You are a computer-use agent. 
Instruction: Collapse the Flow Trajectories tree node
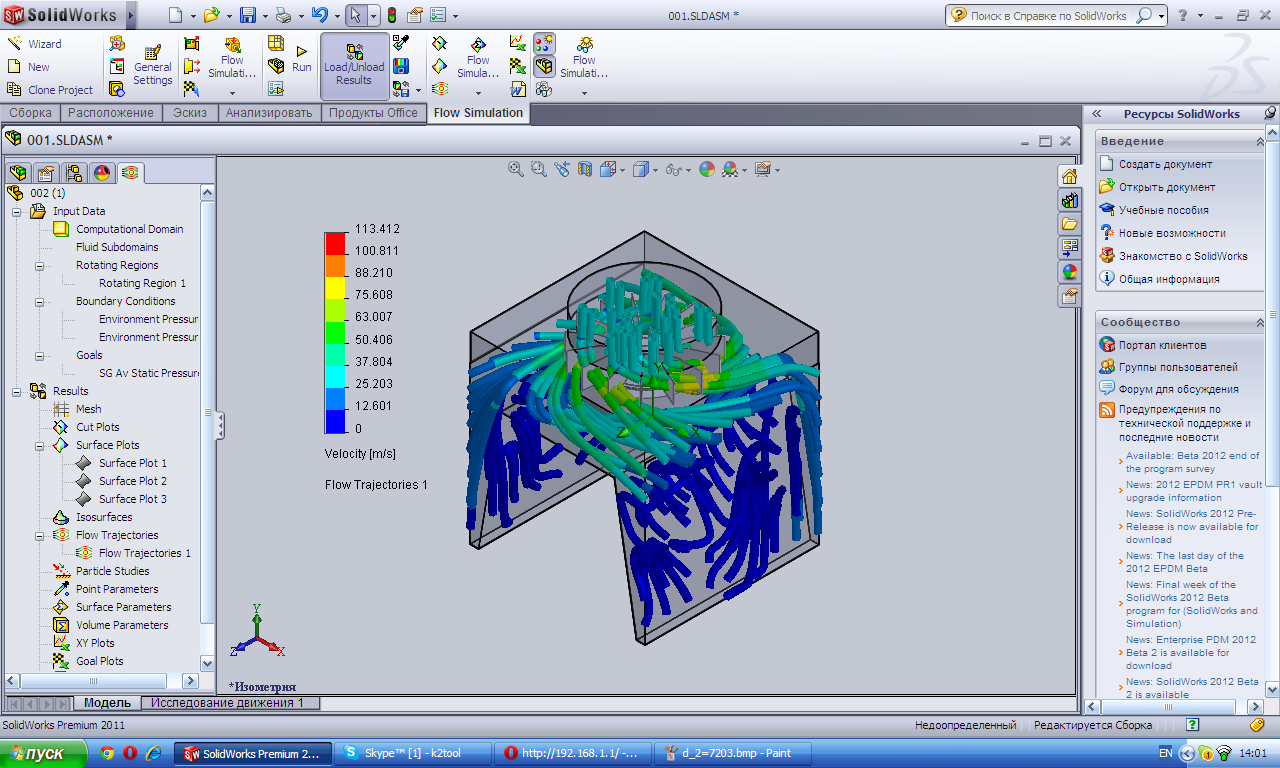[40, 535]
